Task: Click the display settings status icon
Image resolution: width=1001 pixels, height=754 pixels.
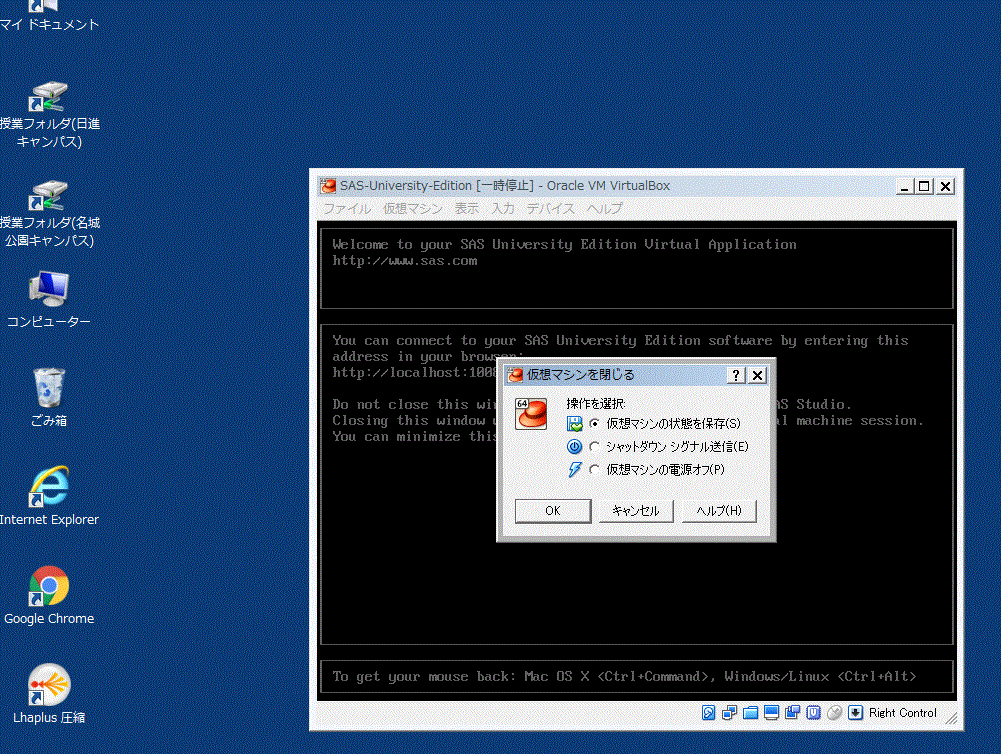Action: (771, 713)
